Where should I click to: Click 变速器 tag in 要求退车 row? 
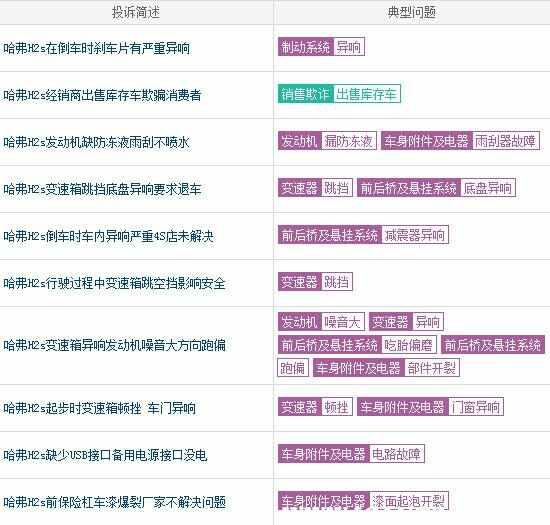coord(300,188)
